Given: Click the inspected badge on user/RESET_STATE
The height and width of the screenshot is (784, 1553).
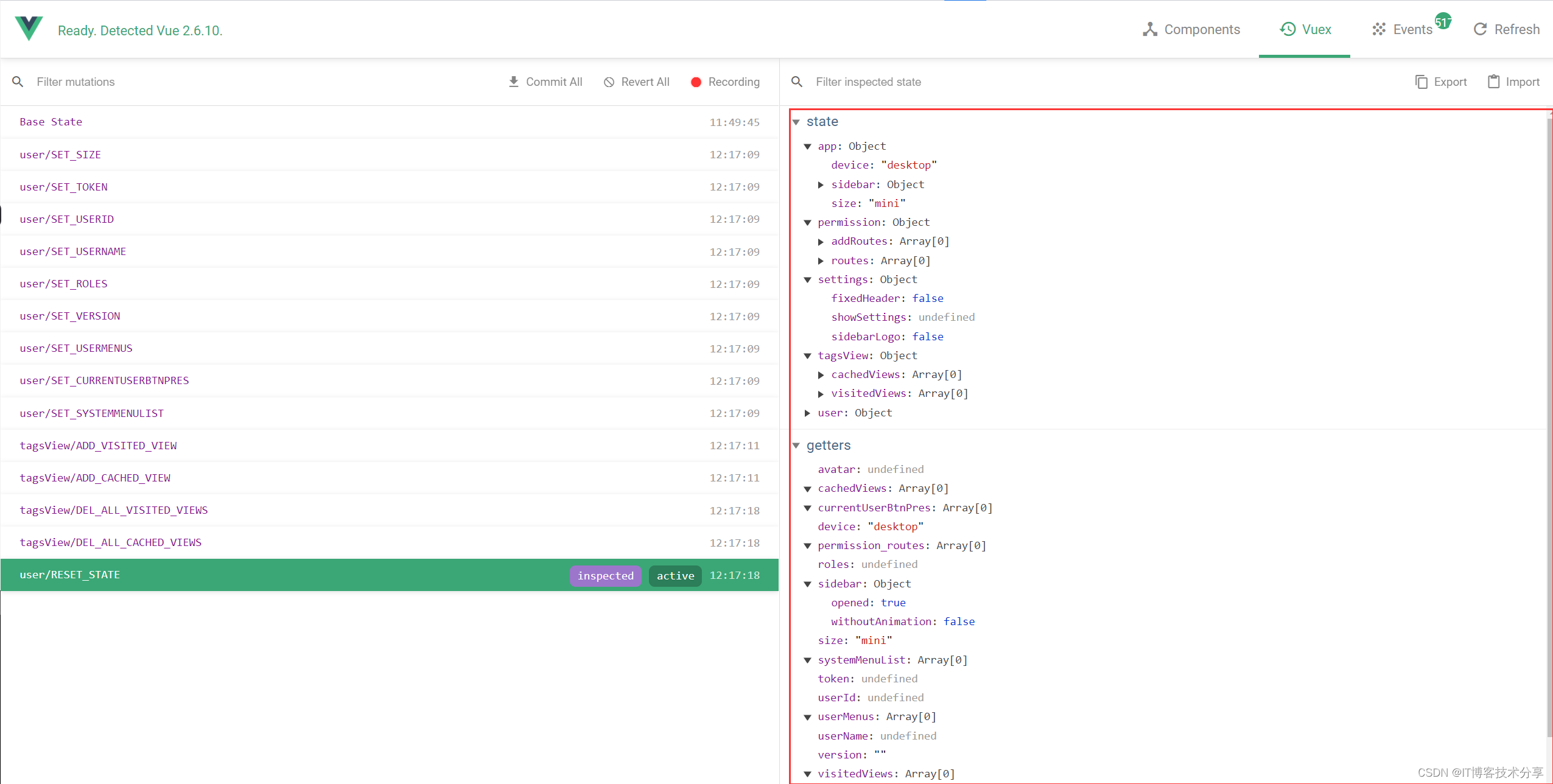Looking at the screenshot, I should click(x=605, y=575).
